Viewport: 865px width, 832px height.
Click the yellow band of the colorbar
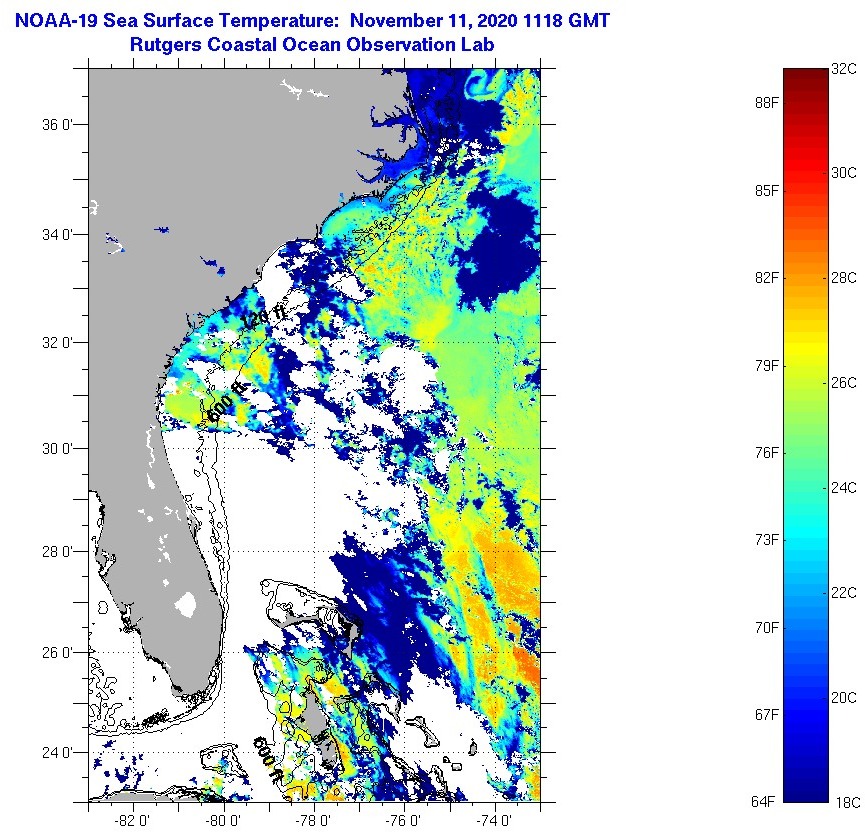coord(805,348)
